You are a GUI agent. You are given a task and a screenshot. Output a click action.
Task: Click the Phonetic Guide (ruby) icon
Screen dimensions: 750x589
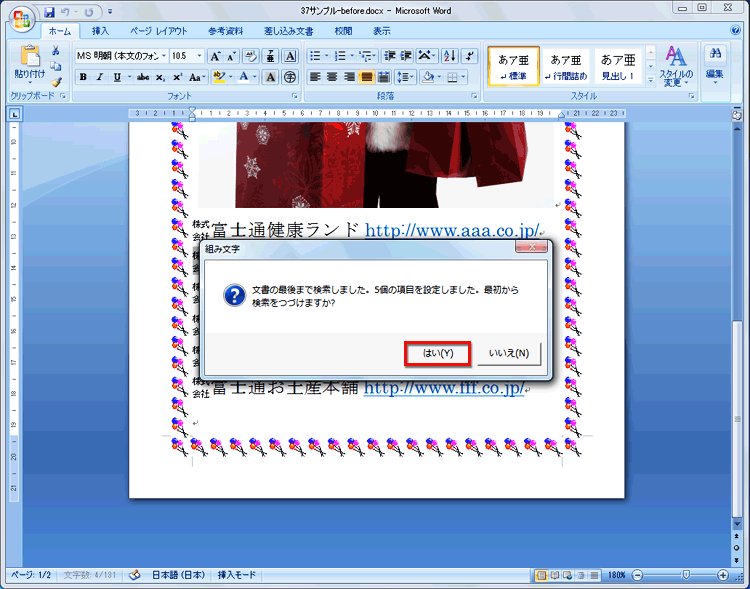[x=270, y=56]
